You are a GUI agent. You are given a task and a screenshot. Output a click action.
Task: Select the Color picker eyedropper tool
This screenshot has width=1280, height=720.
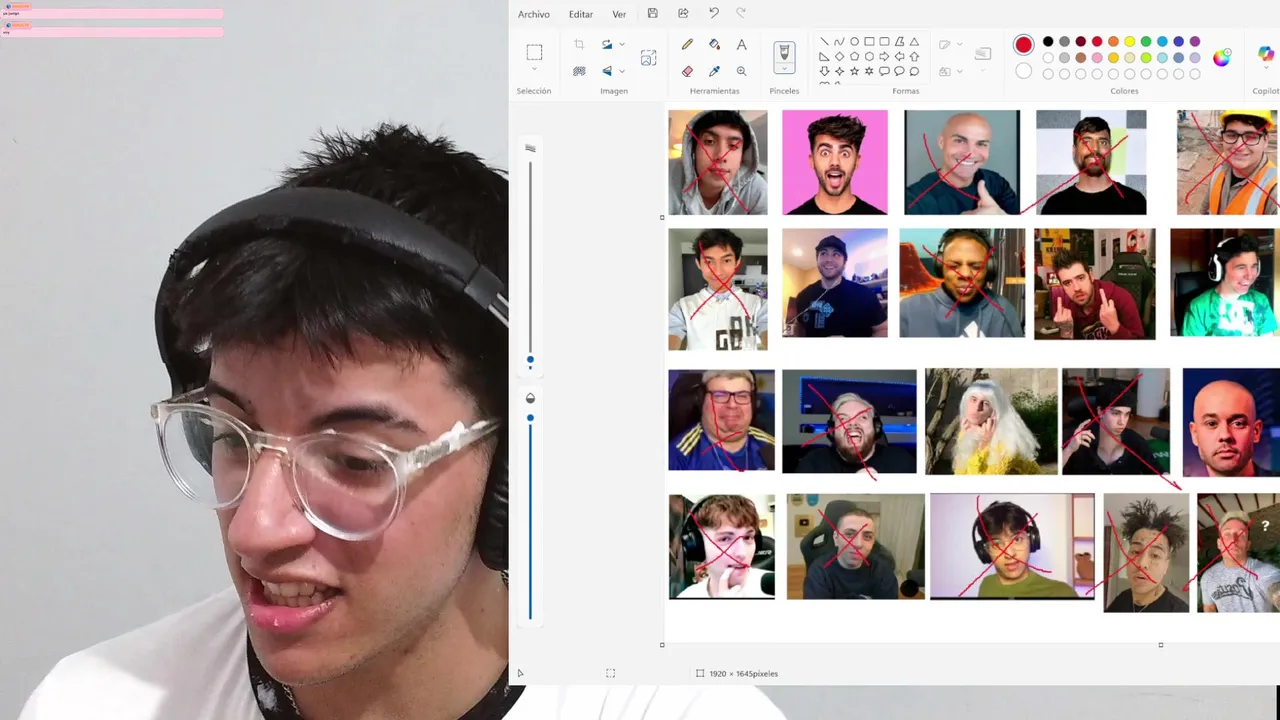click(x=714, y=71)
